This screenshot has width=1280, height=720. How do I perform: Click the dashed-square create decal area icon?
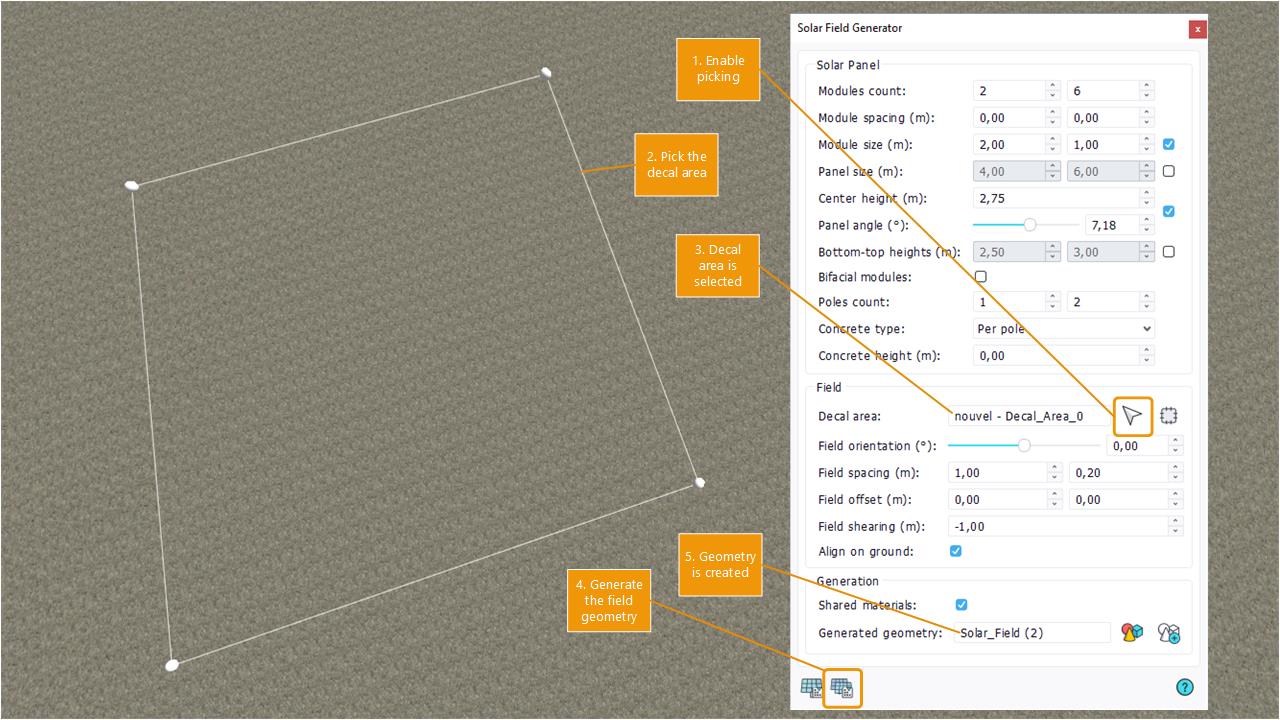[1169, 416]
